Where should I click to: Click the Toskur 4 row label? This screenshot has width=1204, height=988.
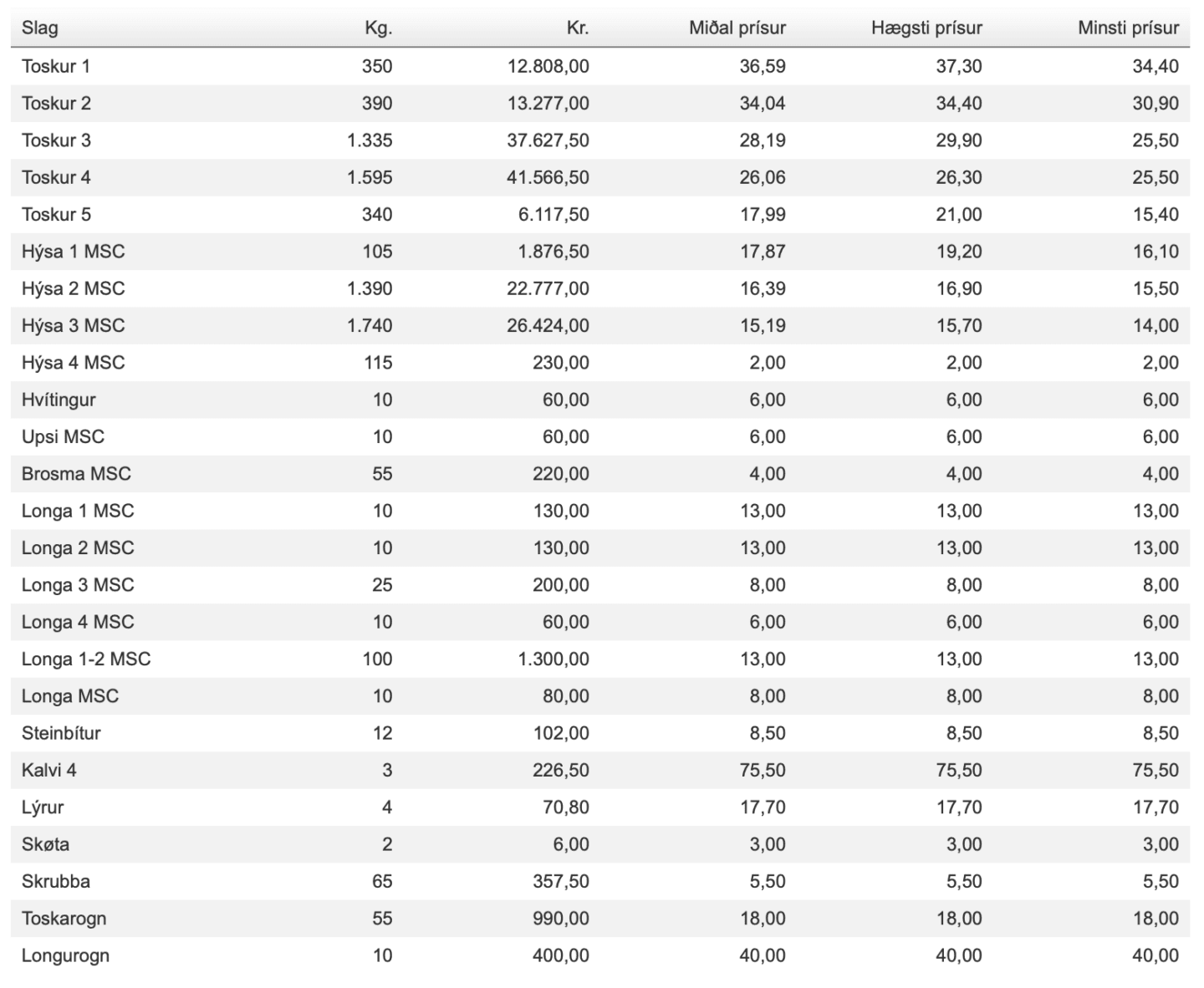tap(56, 177)
